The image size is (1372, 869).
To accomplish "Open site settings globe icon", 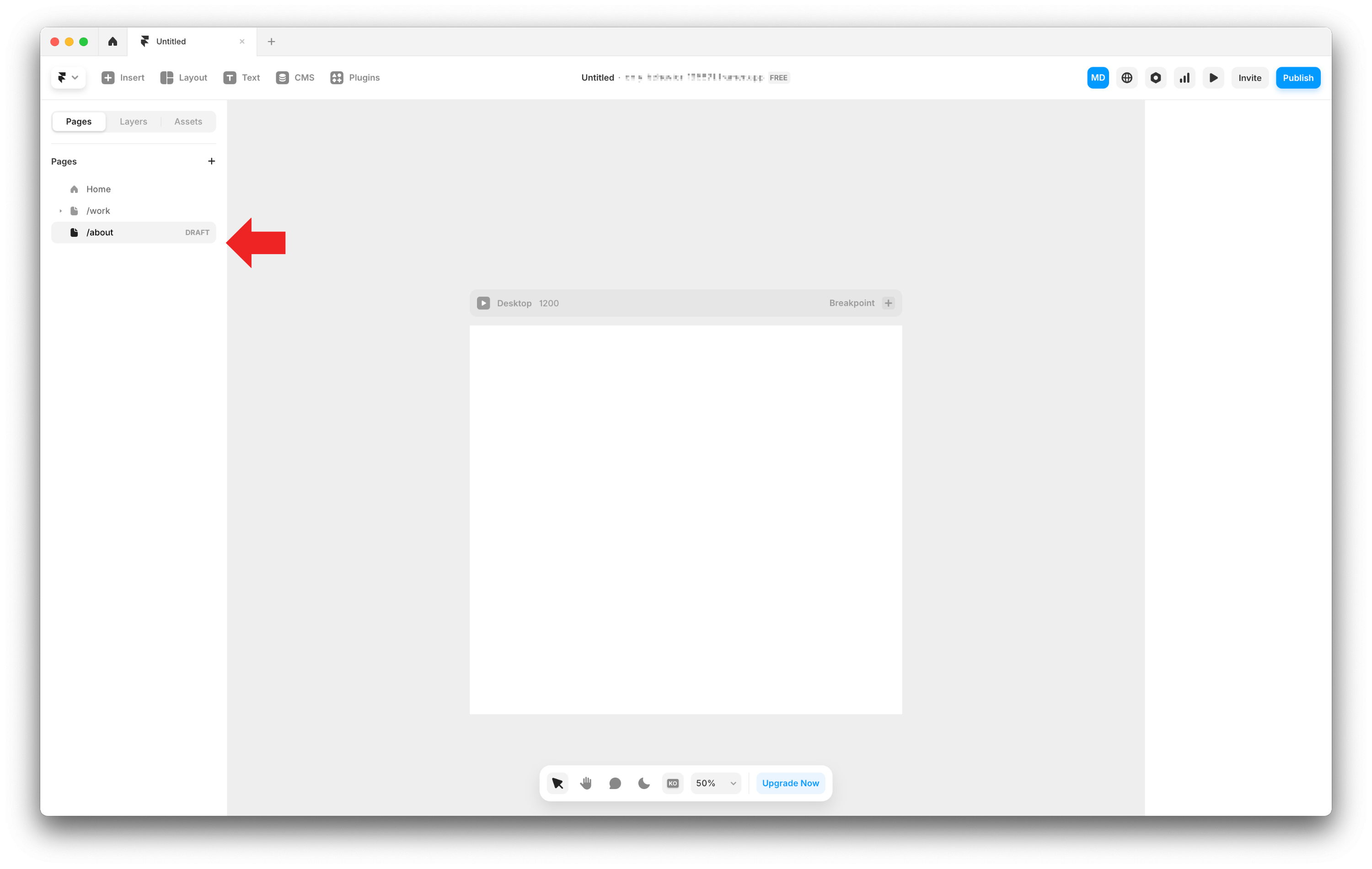I will point(1126,78).
